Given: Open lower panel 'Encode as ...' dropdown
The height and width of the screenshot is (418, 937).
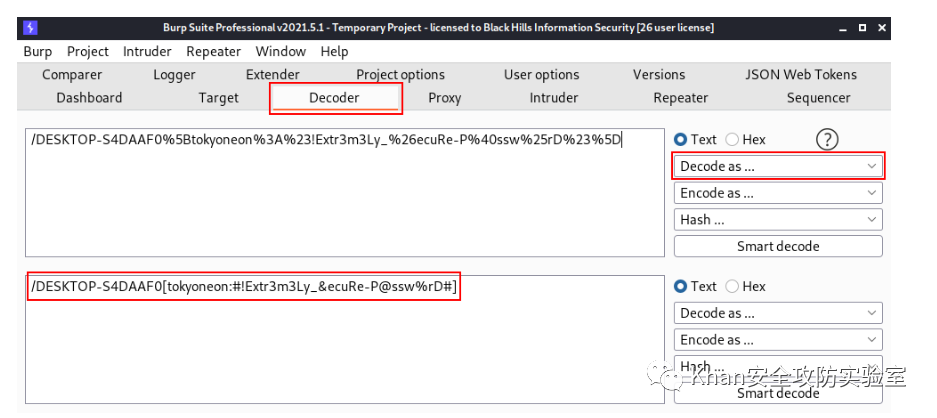Looking at the screenshot, I should click(778, 340).
